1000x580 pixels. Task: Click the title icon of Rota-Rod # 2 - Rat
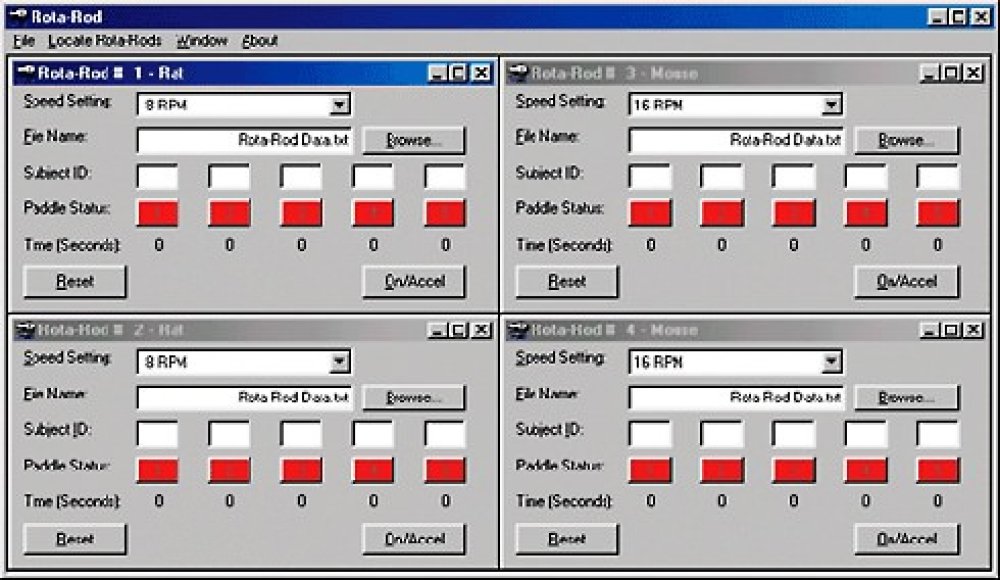[26, 330]
